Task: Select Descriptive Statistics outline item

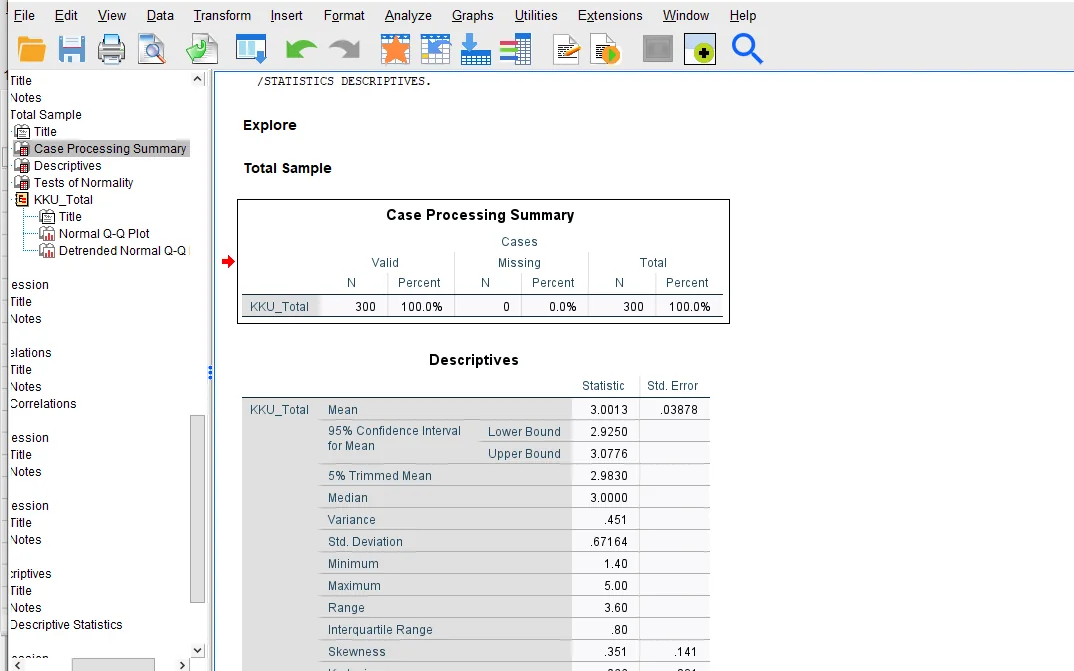Action: pyautogui.click(x=66, y=624)
